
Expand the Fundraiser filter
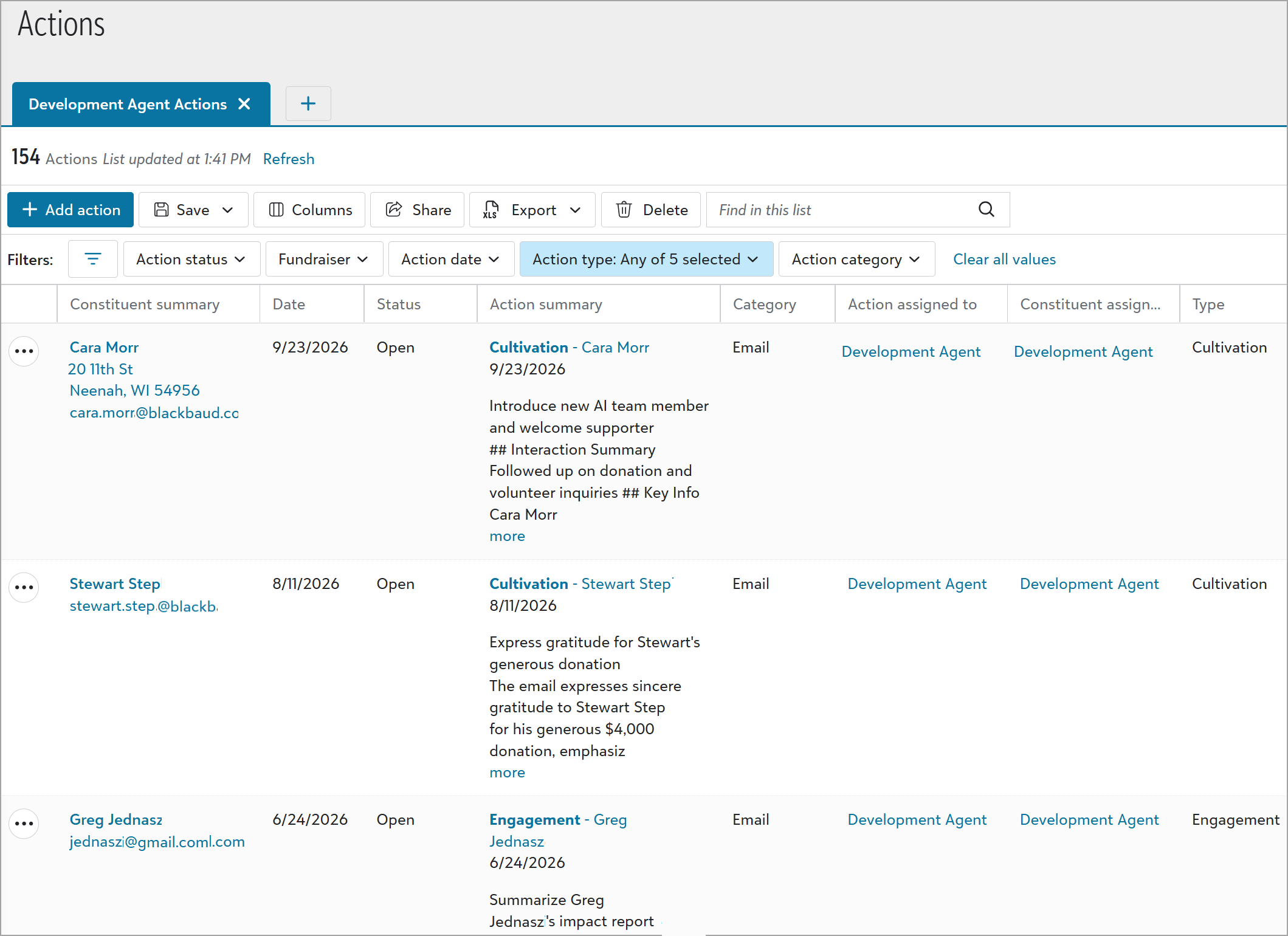pos(324,259)
